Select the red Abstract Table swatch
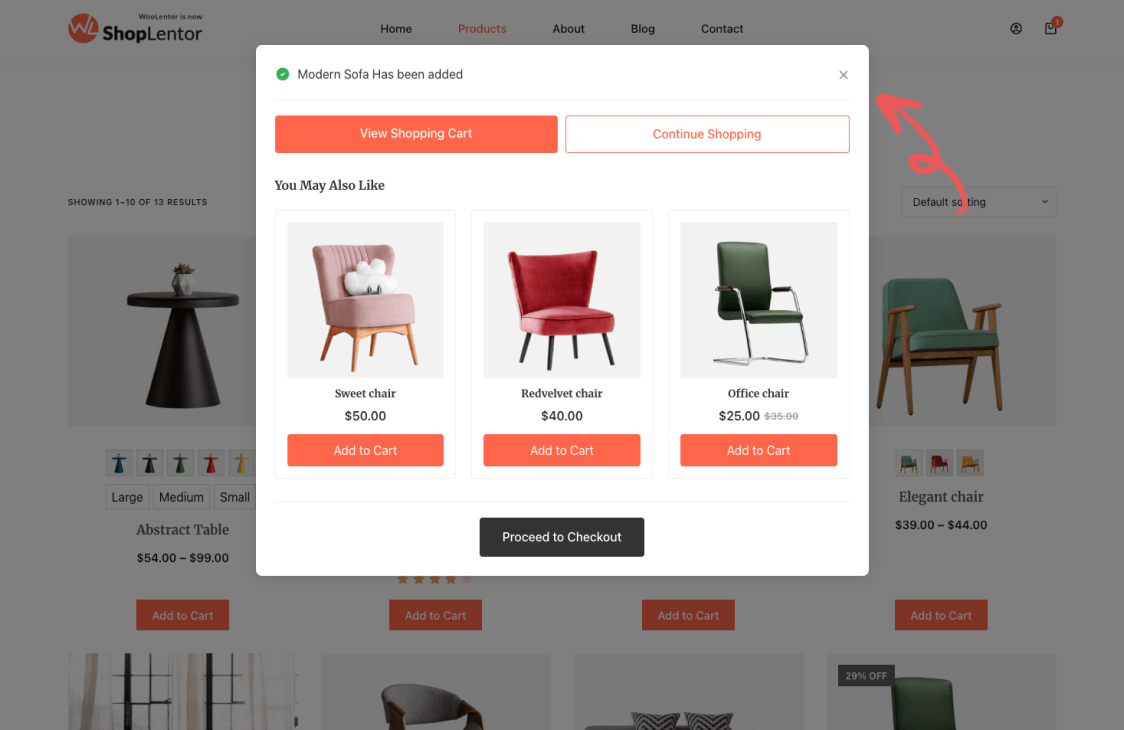1124x730 pixels. pyautogui.click(x=211, y=463)
